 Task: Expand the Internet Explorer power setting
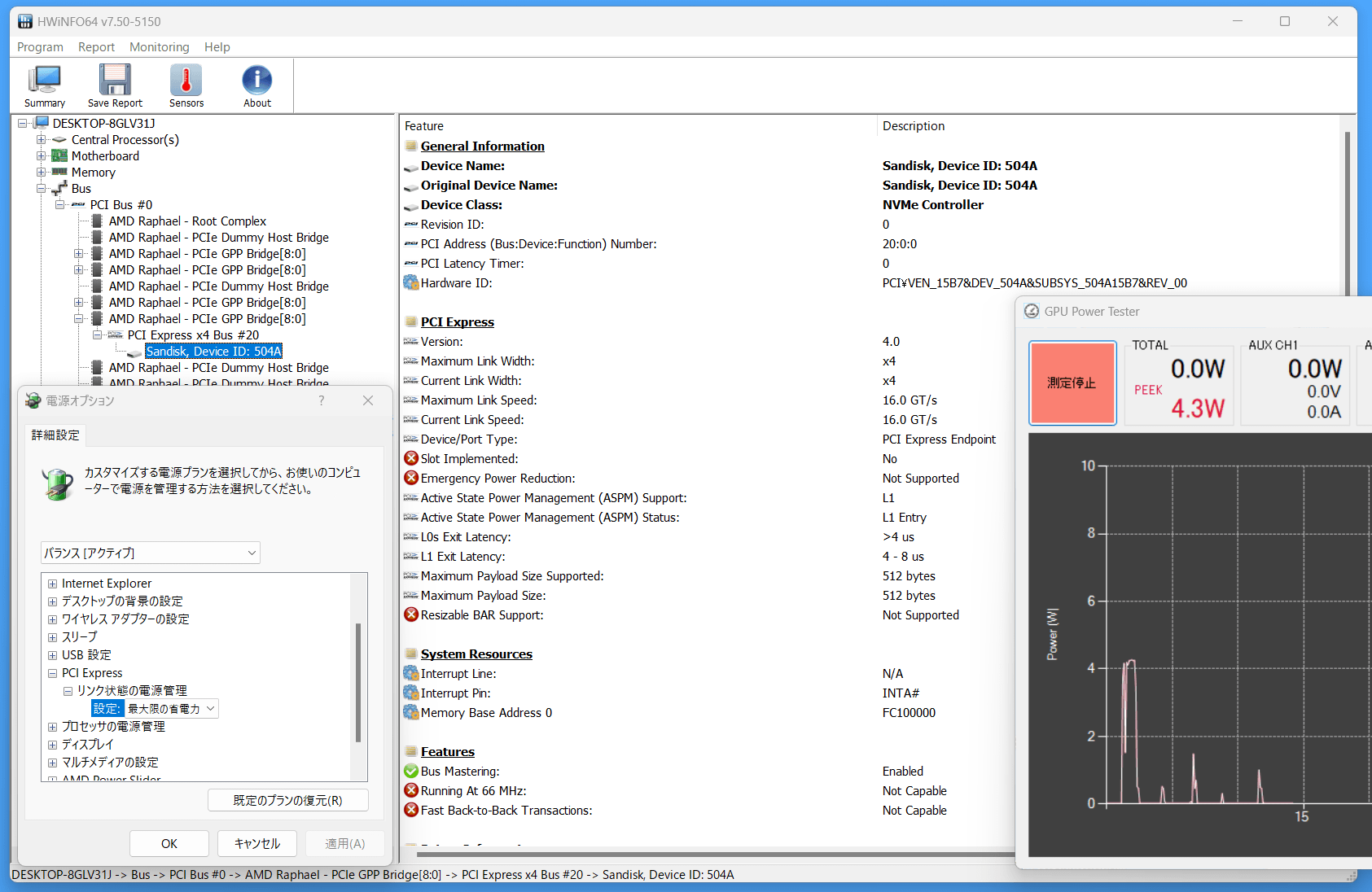point(52,584)
